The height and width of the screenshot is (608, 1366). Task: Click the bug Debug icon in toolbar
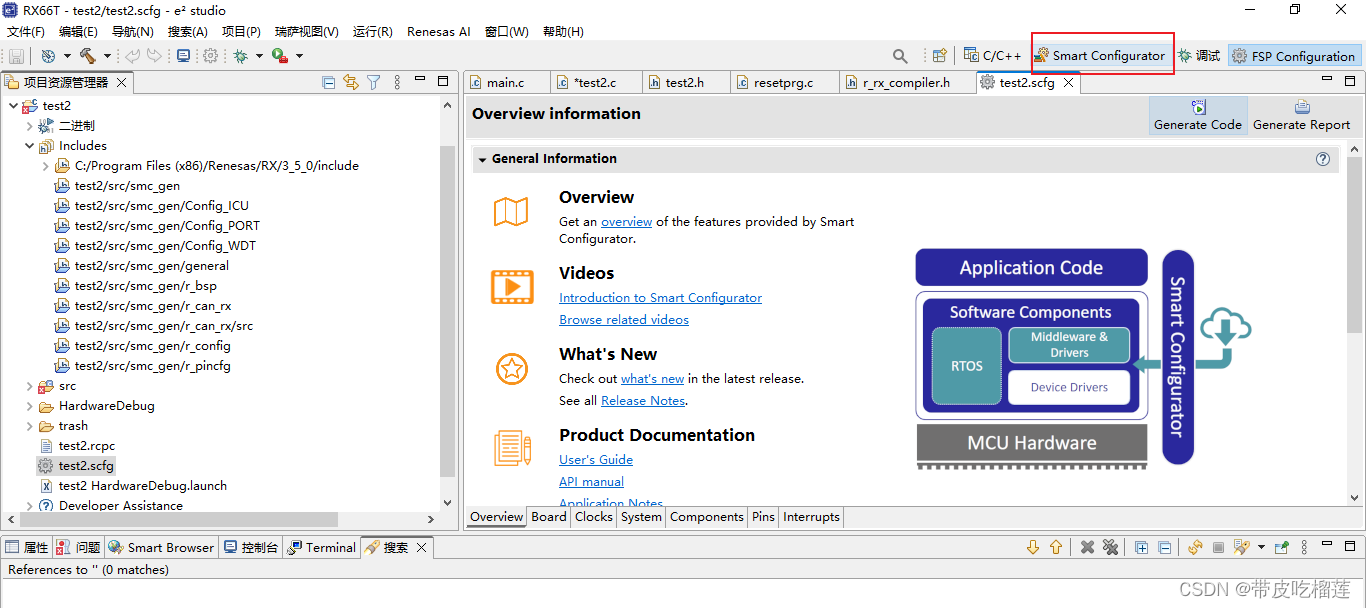241,56
